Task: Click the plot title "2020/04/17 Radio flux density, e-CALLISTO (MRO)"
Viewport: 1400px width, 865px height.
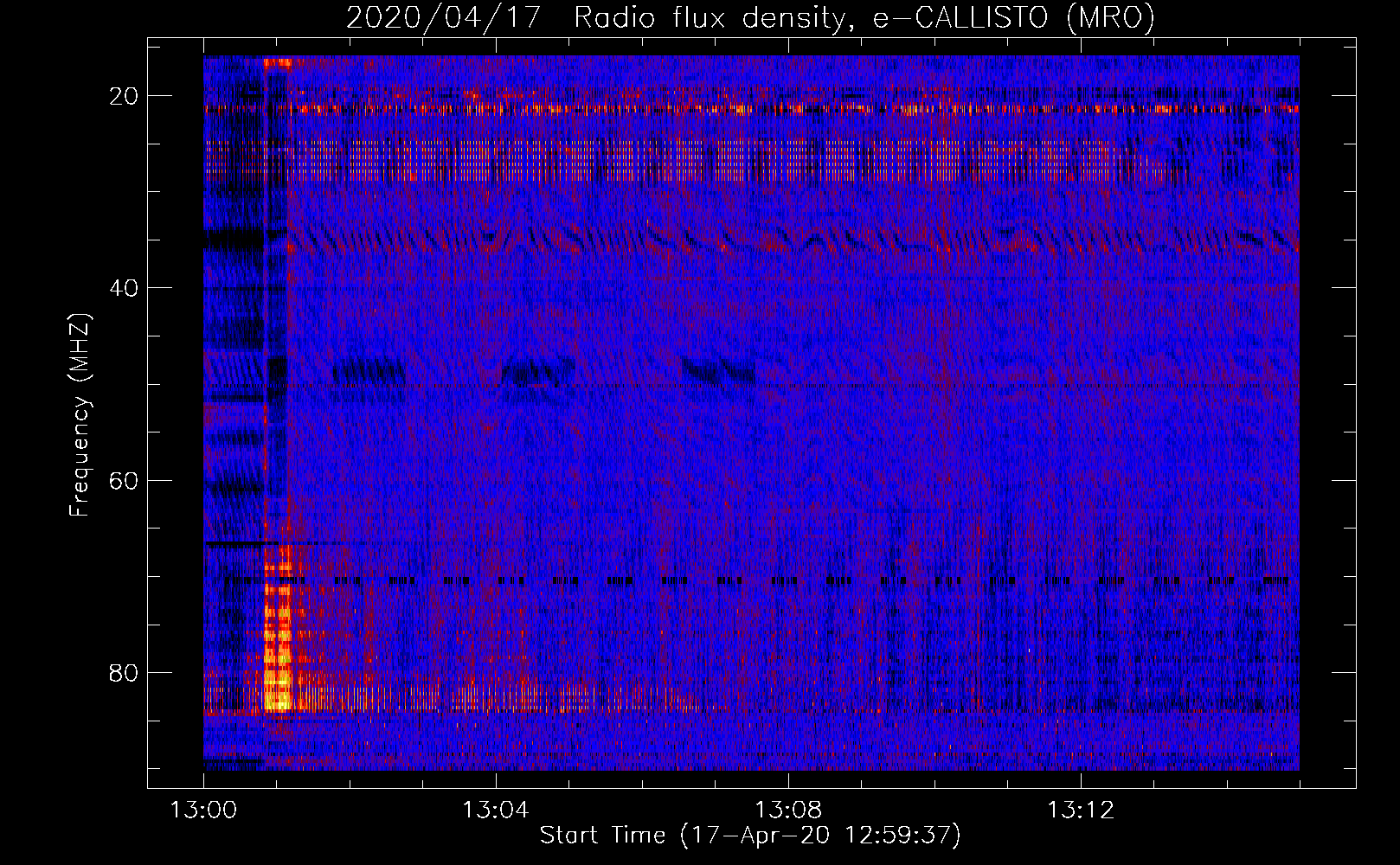Action: click(x=750, y=17)
